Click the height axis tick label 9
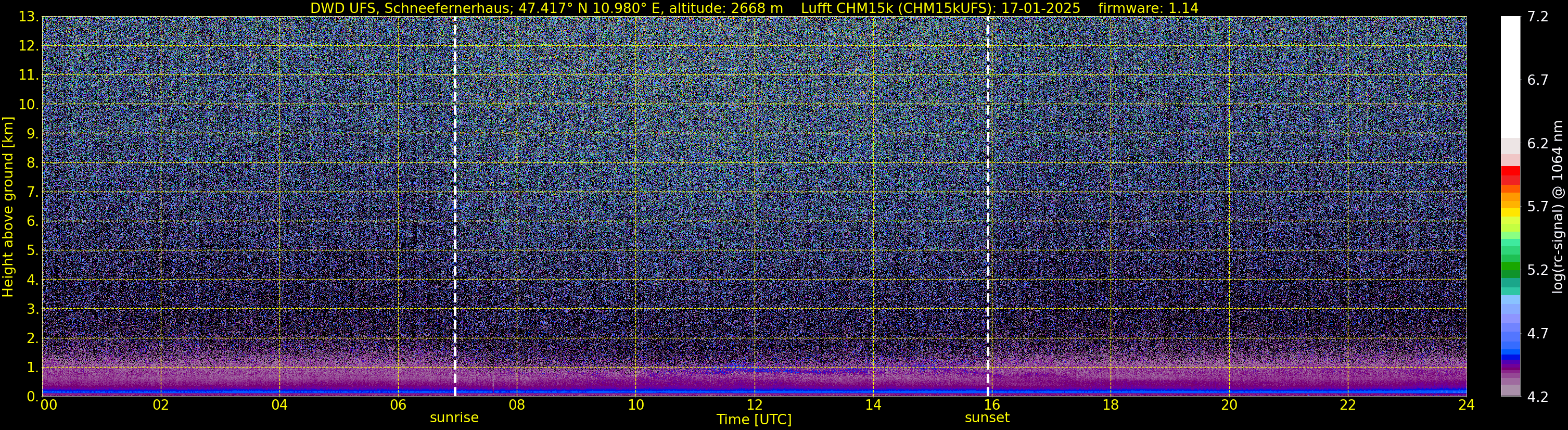 (x=33, y=134)
